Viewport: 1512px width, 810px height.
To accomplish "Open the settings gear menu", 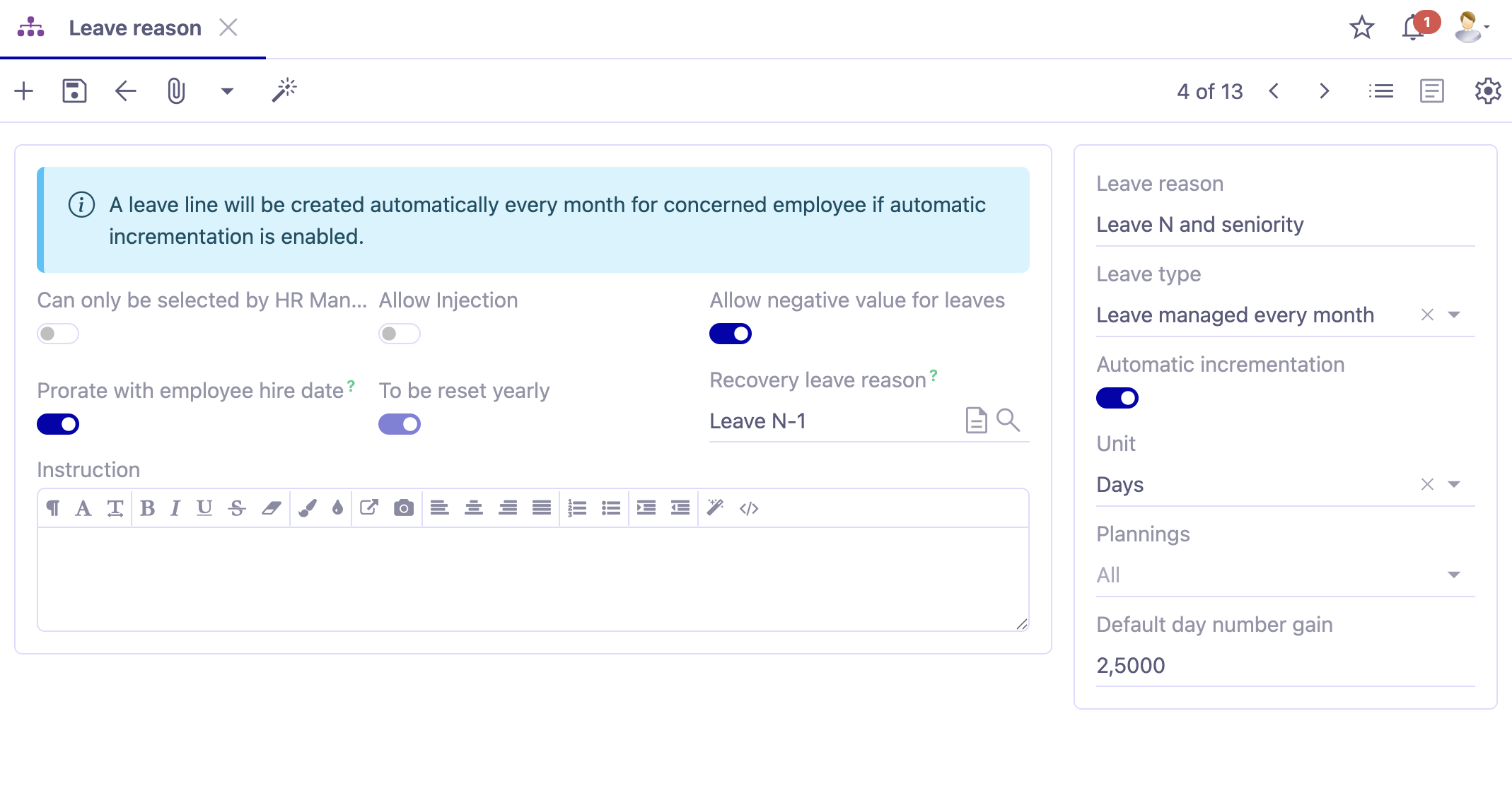I will tap(1487, 90).
